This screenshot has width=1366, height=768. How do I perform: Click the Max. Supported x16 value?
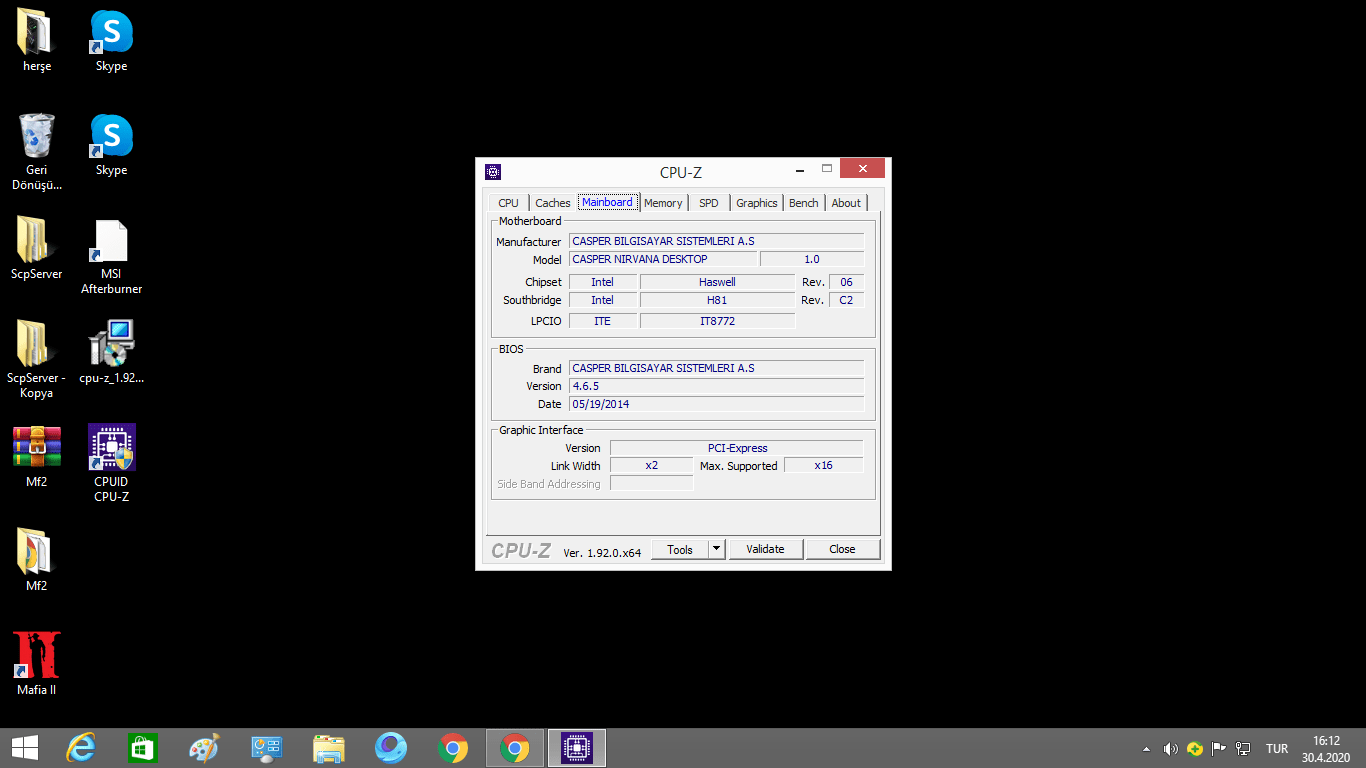pyautogui.click(x=823, y=466)
